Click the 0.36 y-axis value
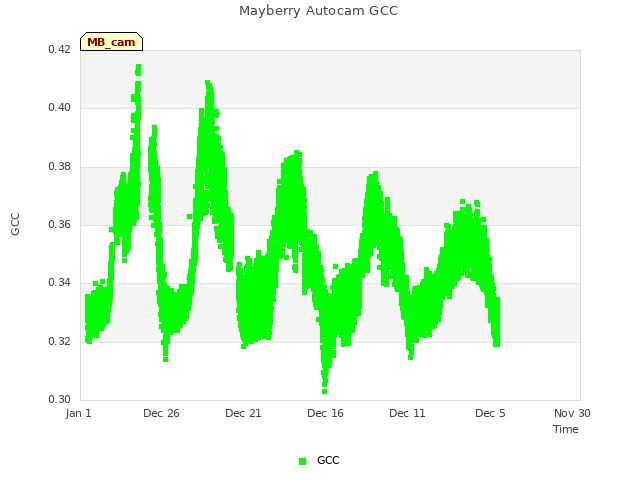The image size is (640, 480). (60, 224)
